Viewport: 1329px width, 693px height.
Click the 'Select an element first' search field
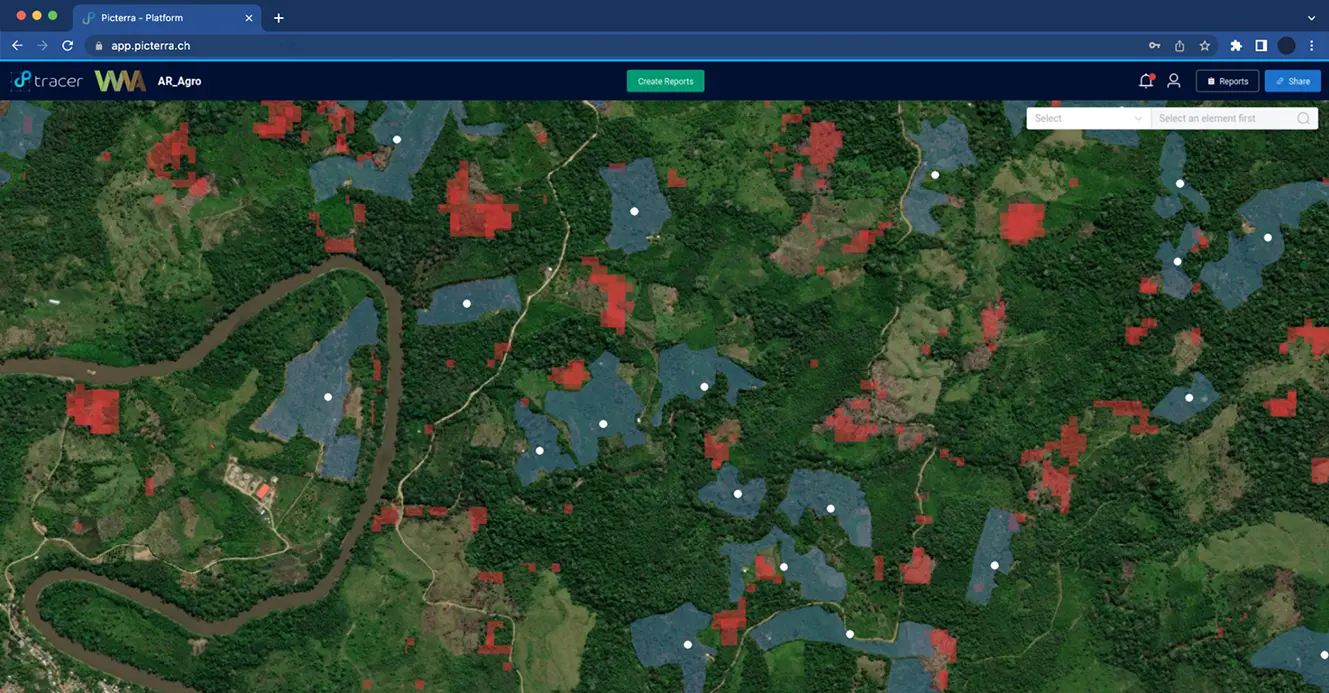(x=1222, y=118)
